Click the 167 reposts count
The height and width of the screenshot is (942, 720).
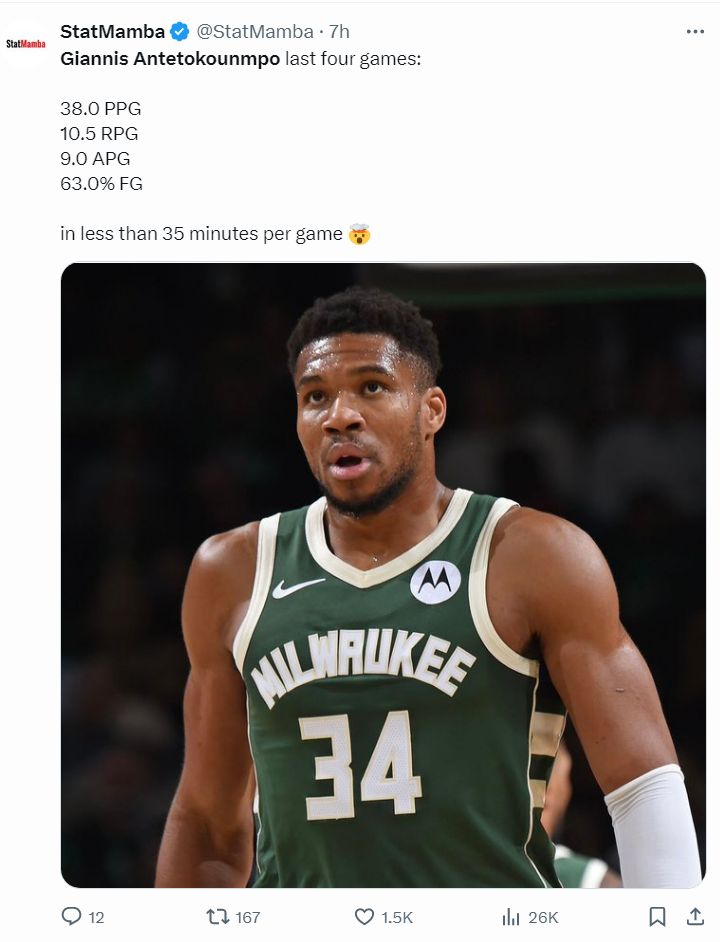tap(247, 917)
